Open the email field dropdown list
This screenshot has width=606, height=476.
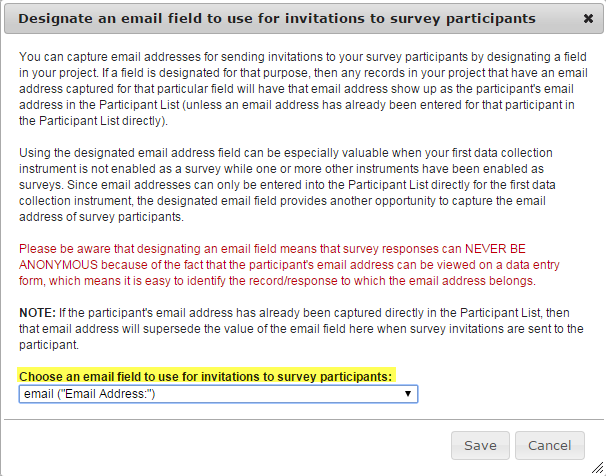[x=217, y=394]
